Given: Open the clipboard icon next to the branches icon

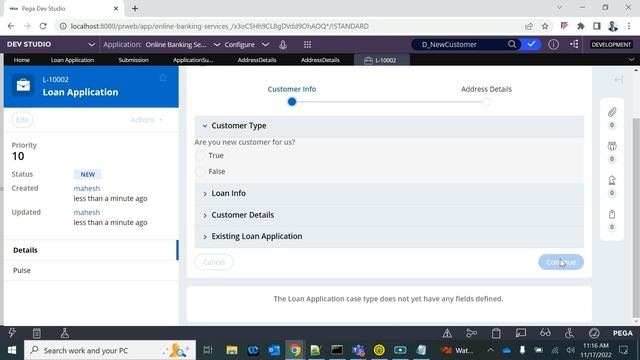Looking at the screenshot, I should tap(496, 333).
